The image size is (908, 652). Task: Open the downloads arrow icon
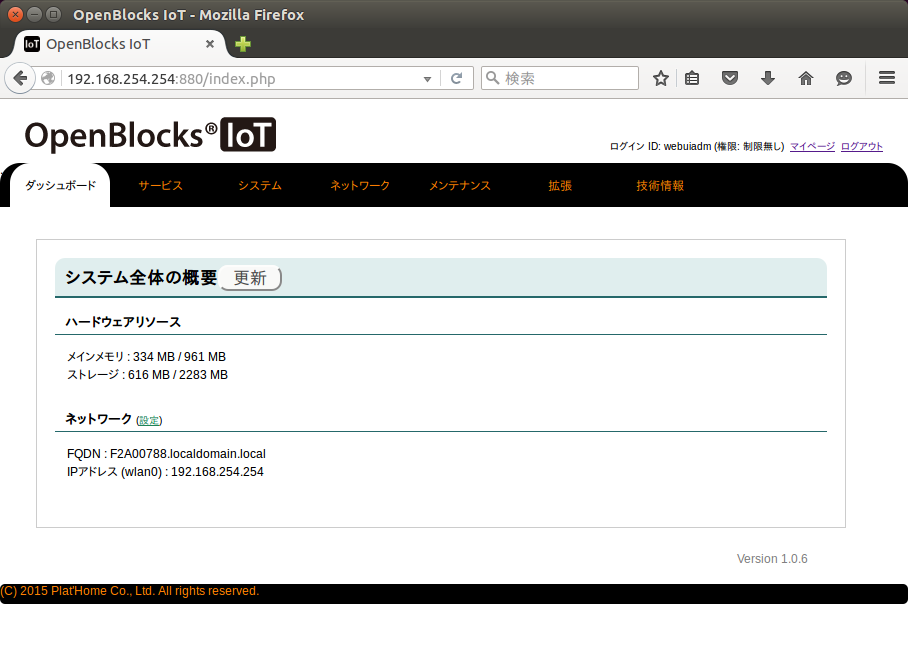768,78
